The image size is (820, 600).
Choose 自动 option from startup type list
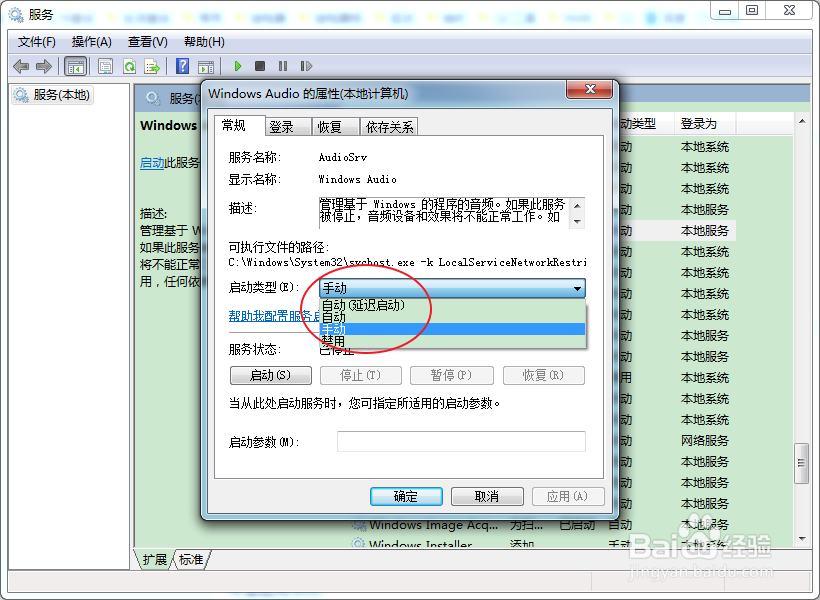[x=452, y=317]
